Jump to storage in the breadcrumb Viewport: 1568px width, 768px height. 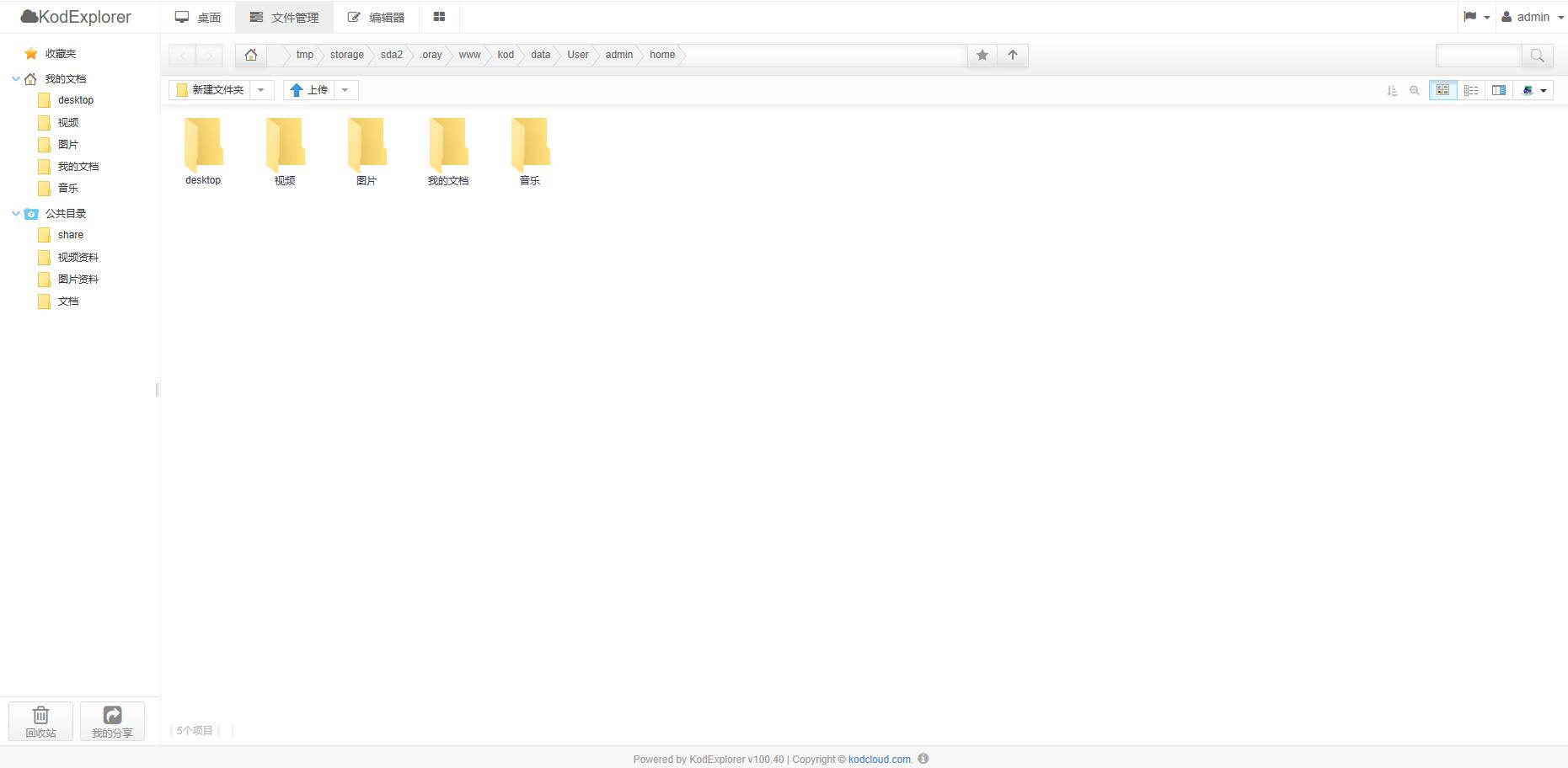tap(347, 55)
